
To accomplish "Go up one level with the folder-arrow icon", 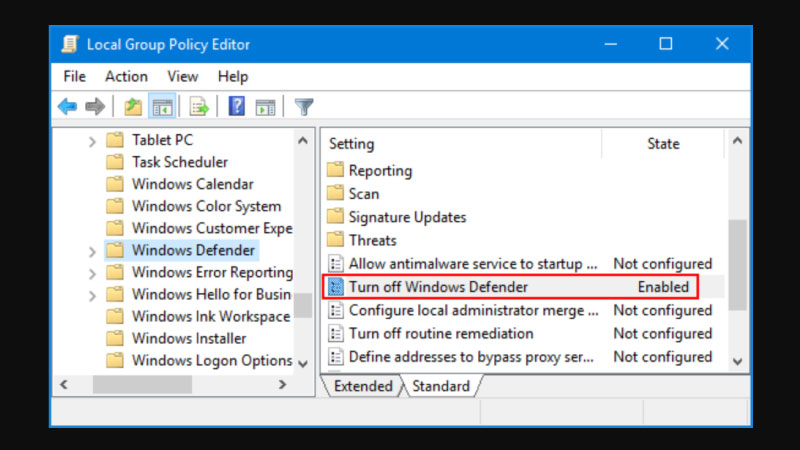I will point(133,107).
